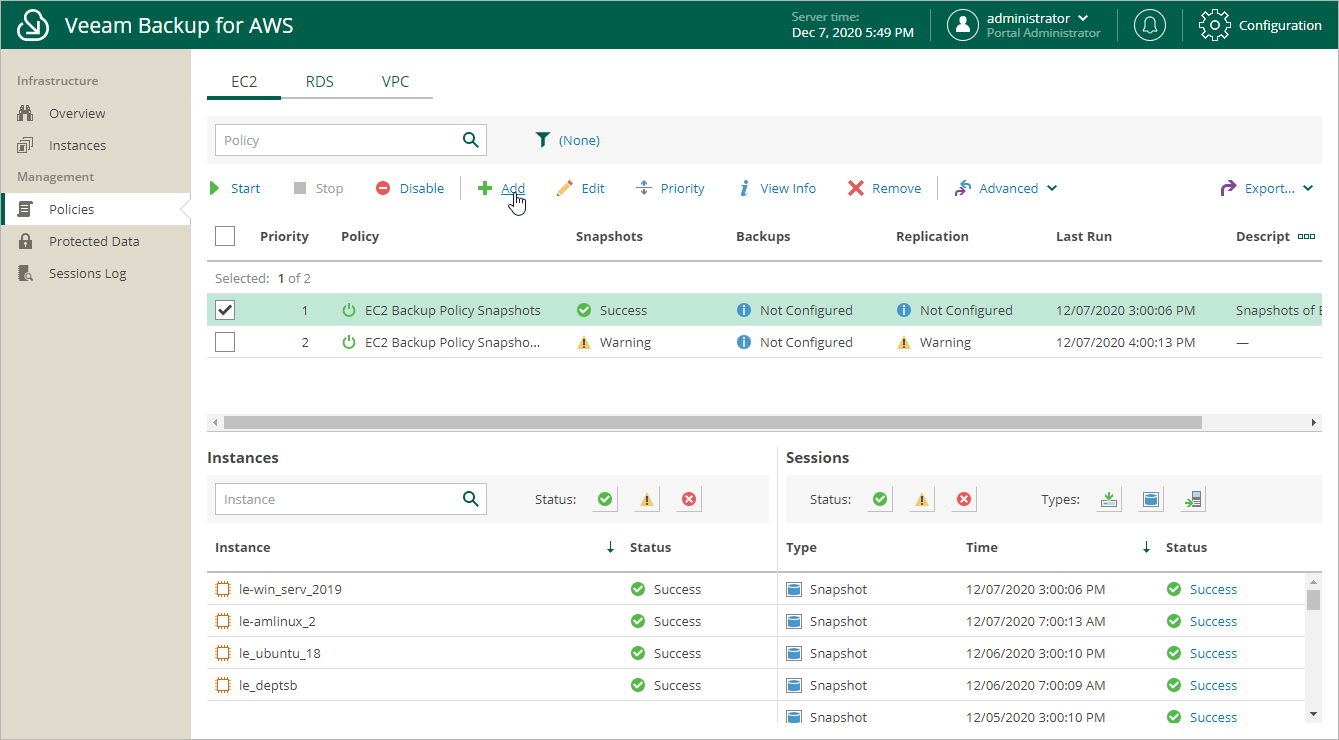Viewport: 1339px width, 740px height.
Task: Uncheck the first policy checkbox
Action: 225,310
